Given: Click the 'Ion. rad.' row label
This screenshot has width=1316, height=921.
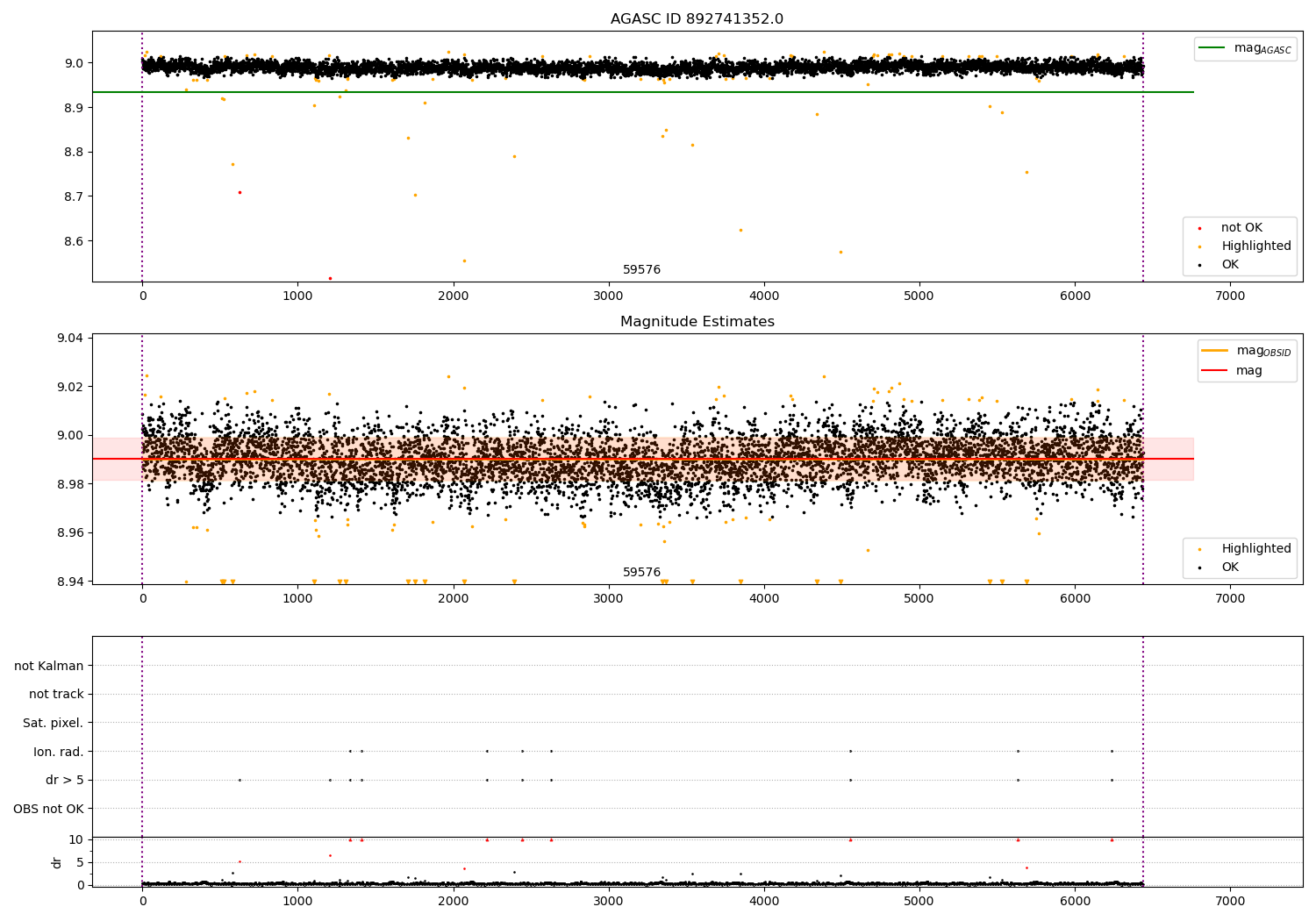Looking at the screenshot, I should [x=59, y=752].
